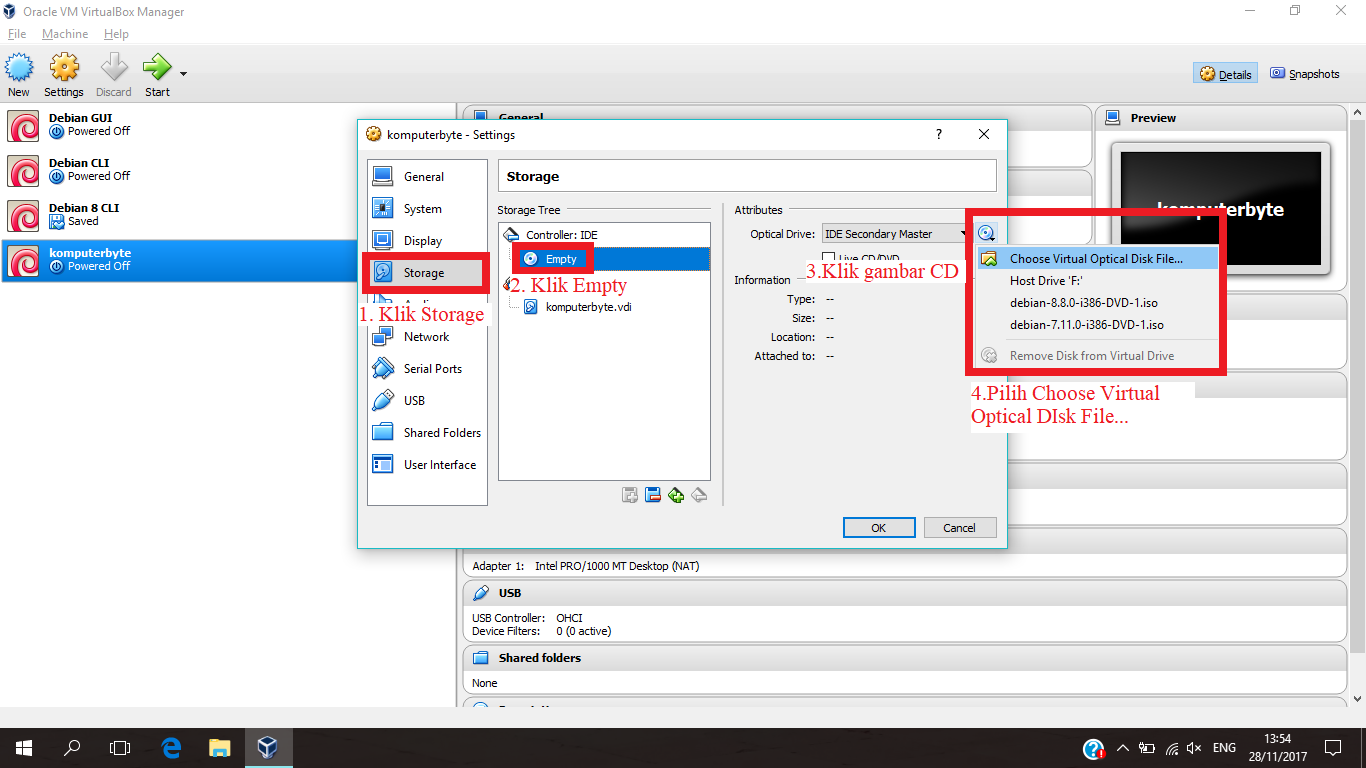The width and height of the screenshot is (1366, 768).
Task: Select the Debian GUI virtual machine
Action: (228, 125)
